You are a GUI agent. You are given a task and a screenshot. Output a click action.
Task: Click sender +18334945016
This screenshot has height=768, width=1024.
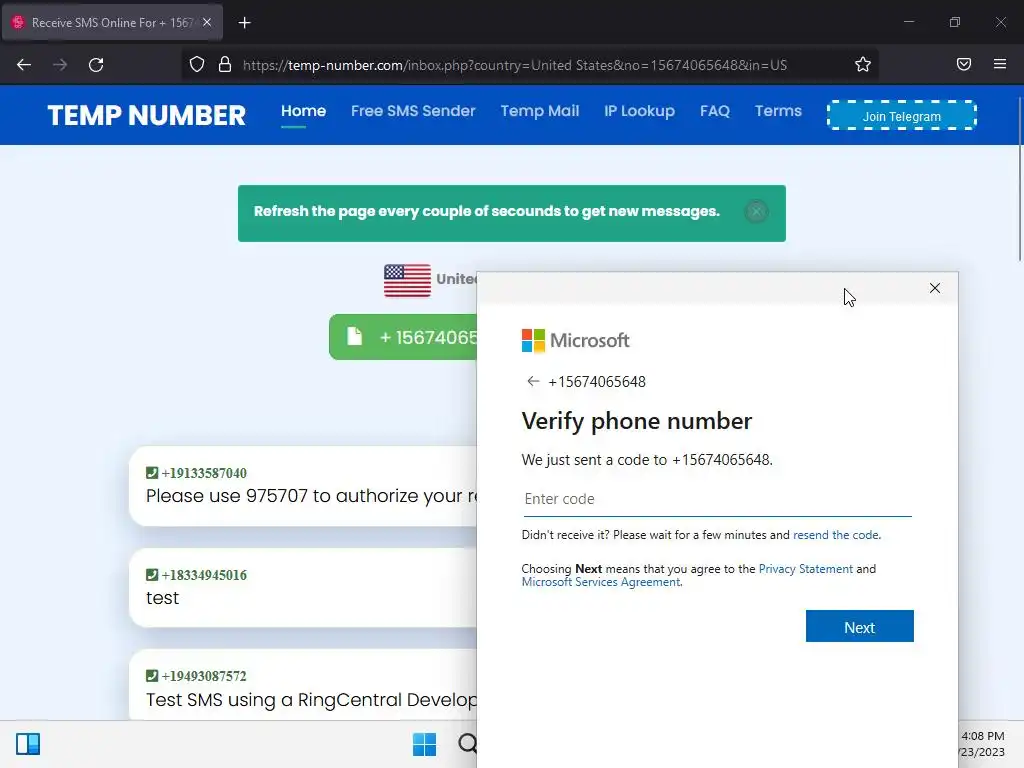204,575
